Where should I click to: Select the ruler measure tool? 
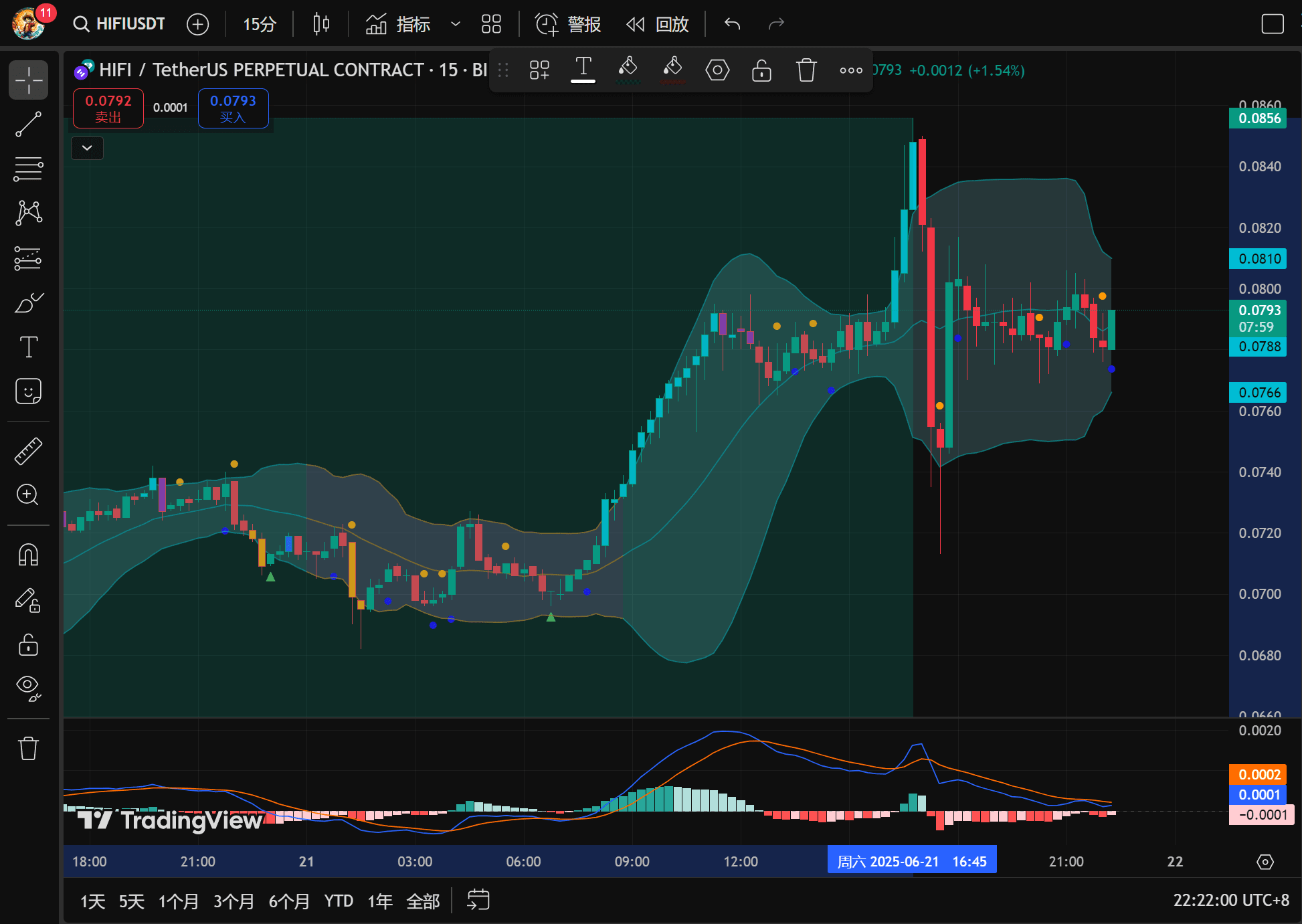click(28, 452)
